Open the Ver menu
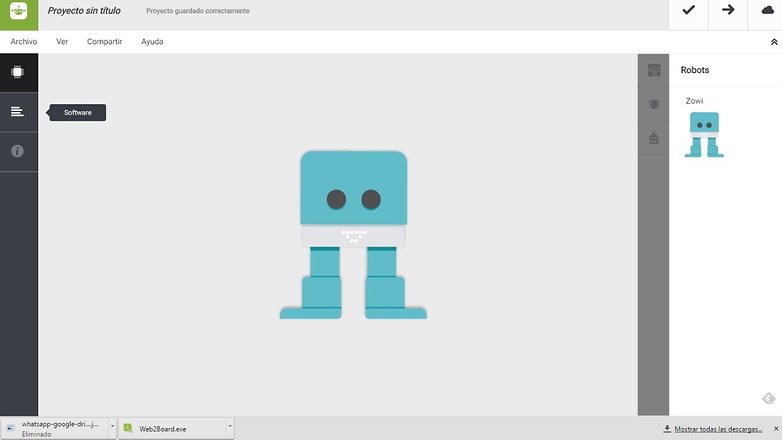 point(62,42)
